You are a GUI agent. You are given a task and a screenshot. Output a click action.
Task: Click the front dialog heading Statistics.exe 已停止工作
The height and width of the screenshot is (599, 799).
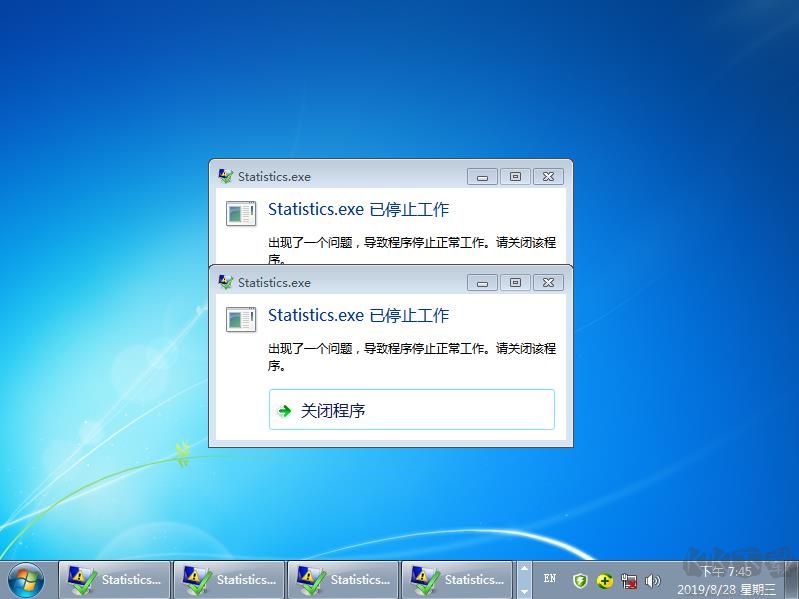point(358,315)
